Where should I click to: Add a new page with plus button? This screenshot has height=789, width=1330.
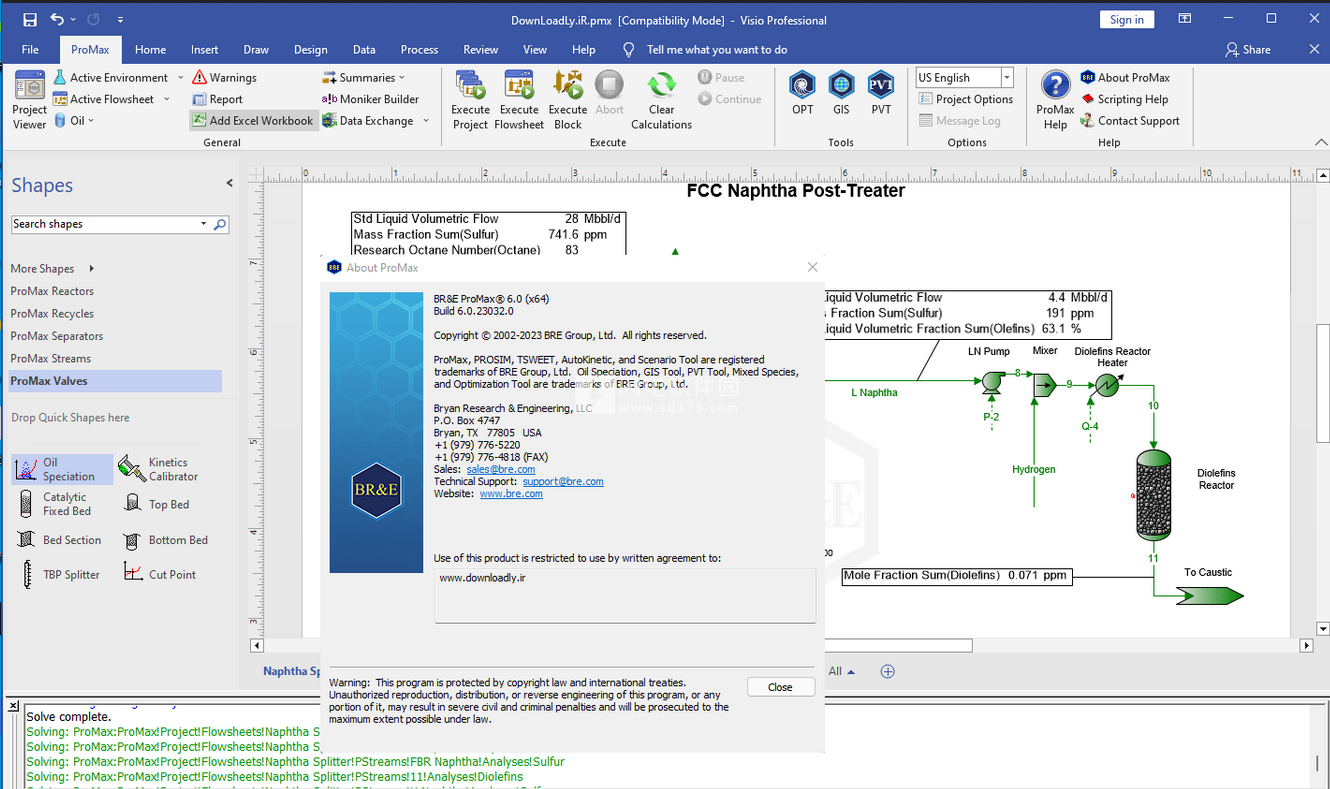887,671
